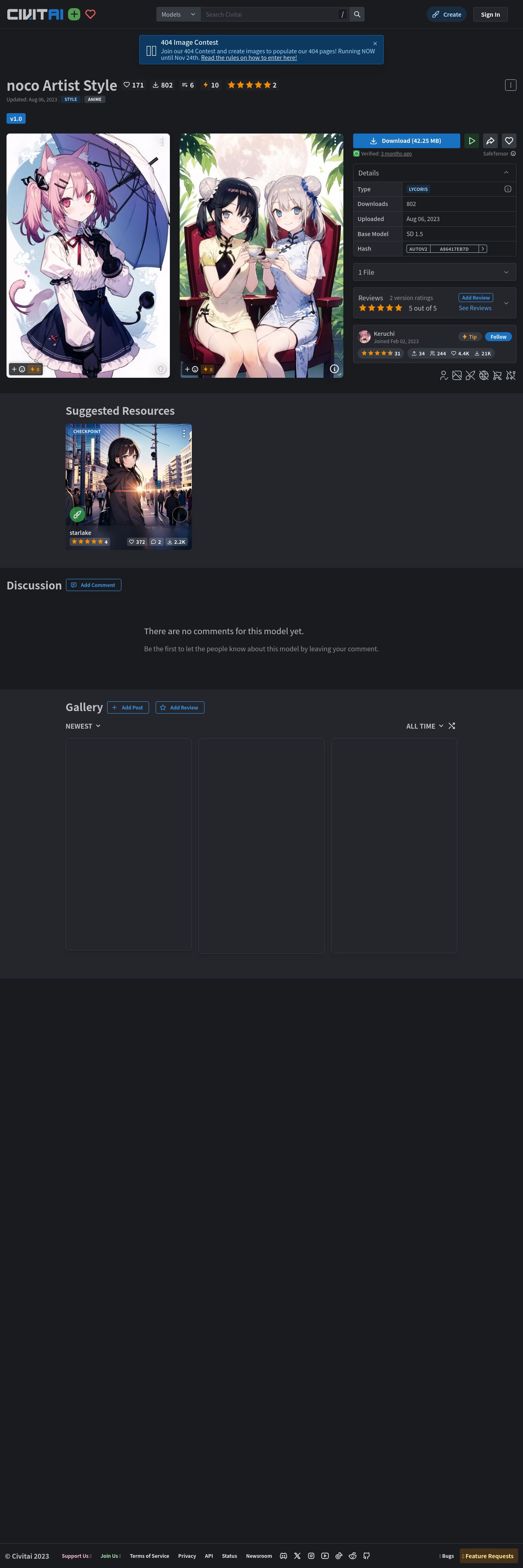Dismiss the 404 Image Contest banner

coord(375,43)
